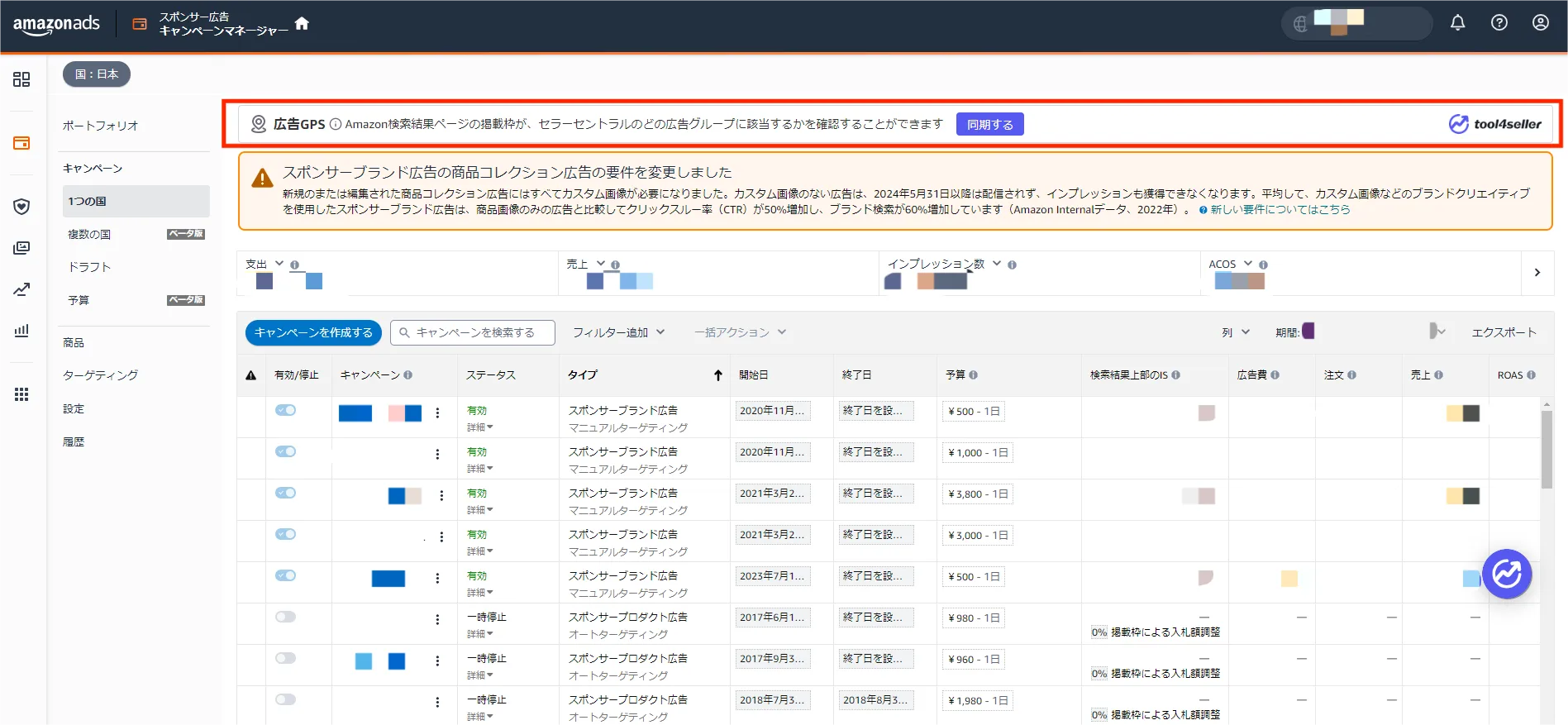Open the フィルター追加 dropdown
This screenshot has height=725, width=1568.
coord(619,332)
